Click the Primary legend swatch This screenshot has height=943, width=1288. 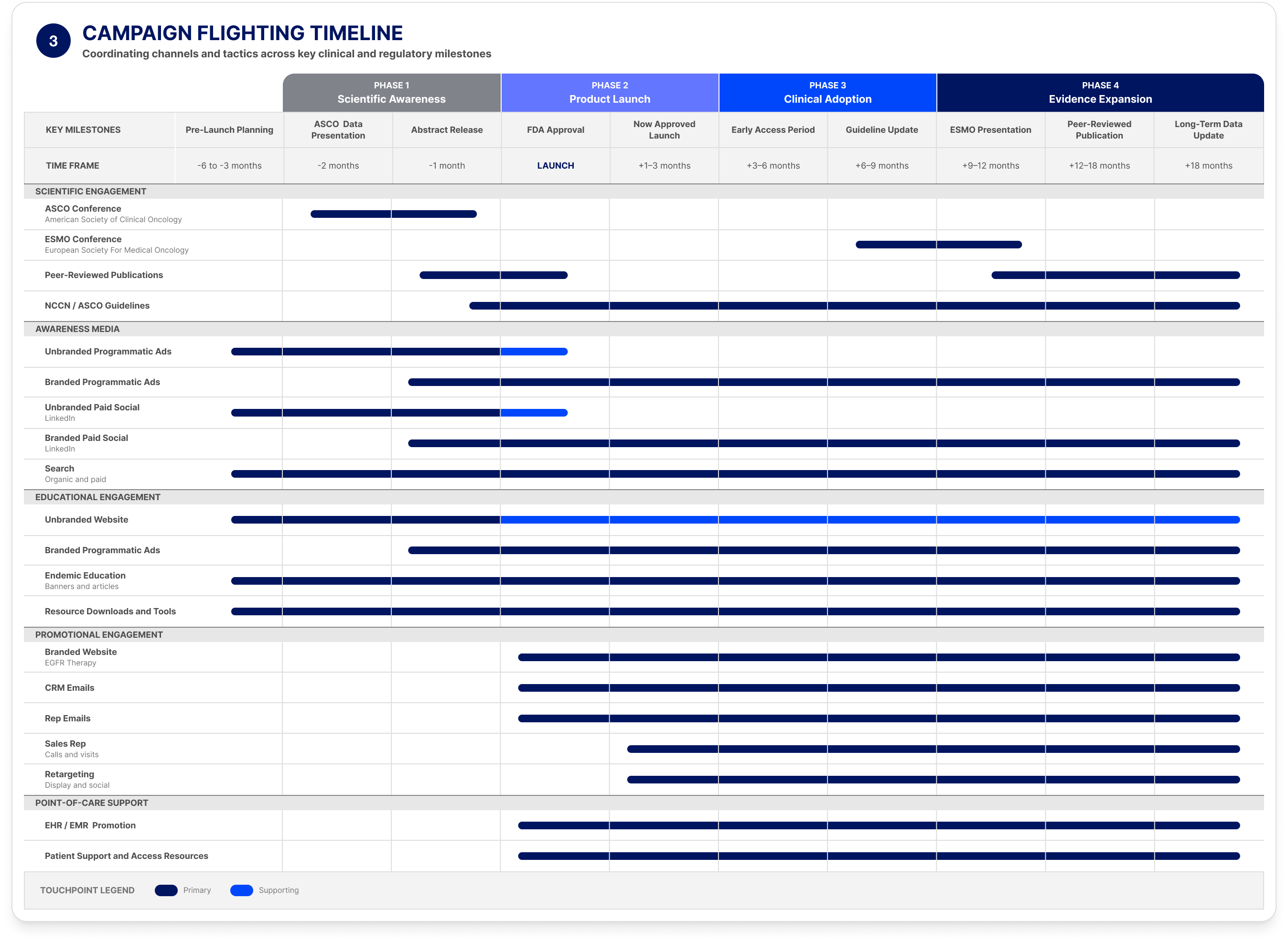pos(166,890)
